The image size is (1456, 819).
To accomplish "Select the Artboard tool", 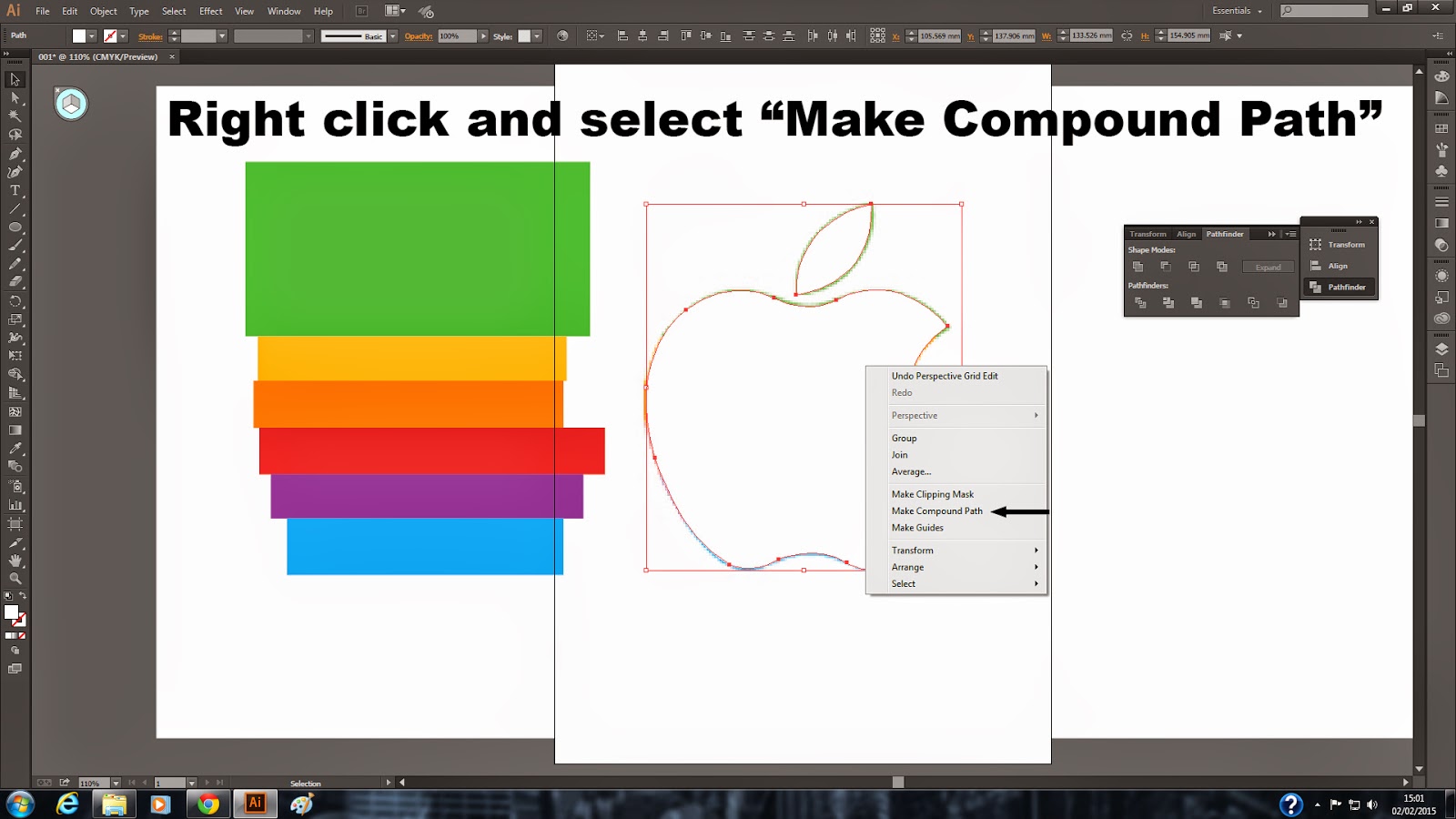I will (x=15, y=523).
